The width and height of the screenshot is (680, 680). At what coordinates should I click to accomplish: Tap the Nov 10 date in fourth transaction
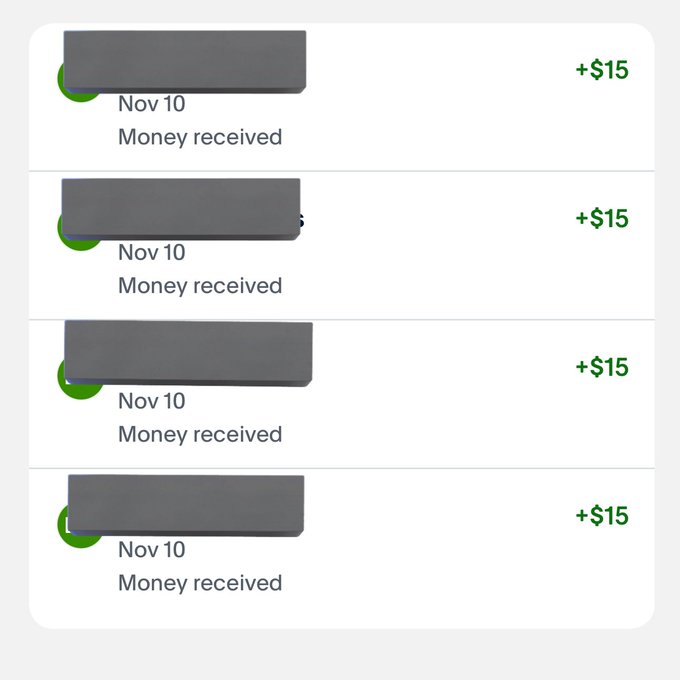click(x=152, y=550)
